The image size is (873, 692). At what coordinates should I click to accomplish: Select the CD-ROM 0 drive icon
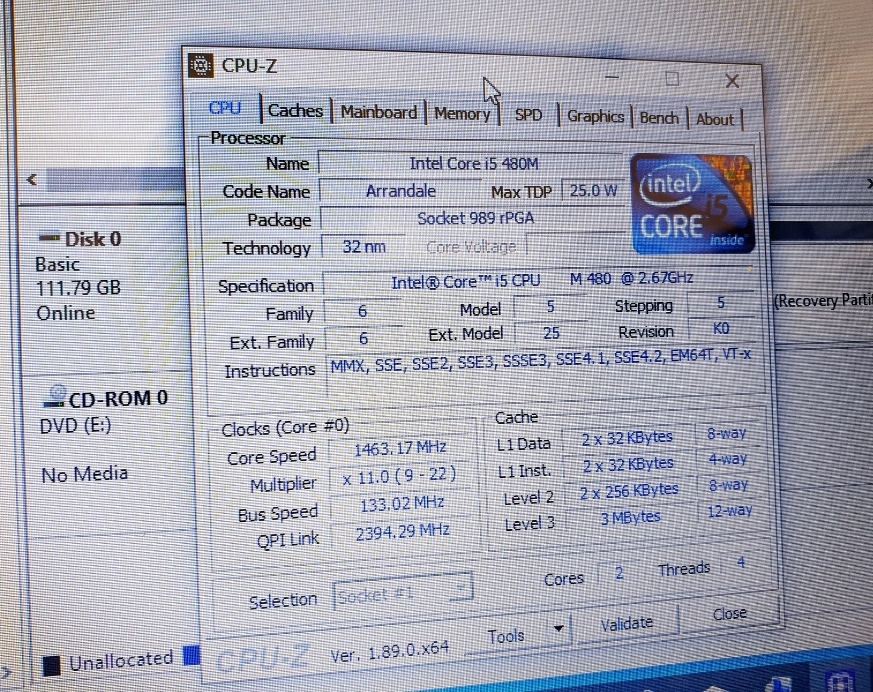[x=55, y=397]
